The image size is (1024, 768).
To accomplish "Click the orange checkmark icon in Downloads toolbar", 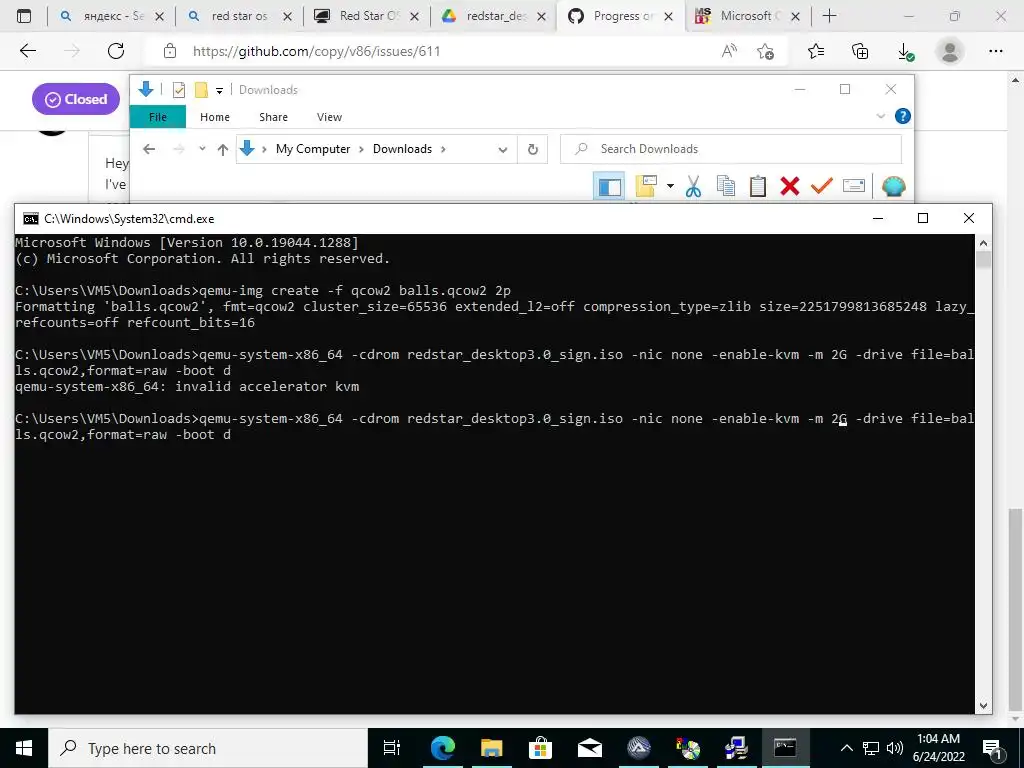I will [x=822, y=186].
